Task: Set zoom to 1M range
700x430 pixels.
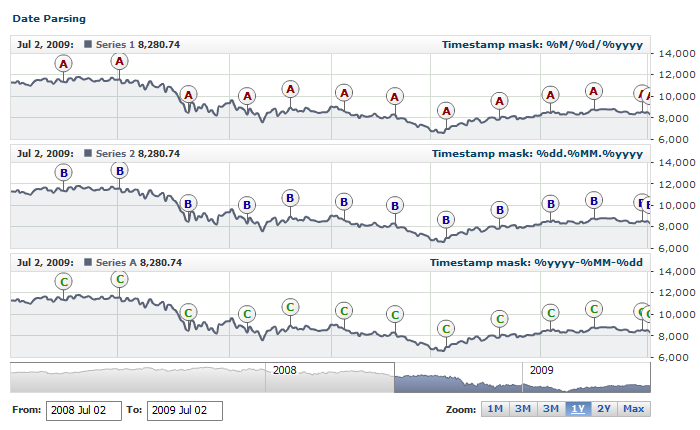Action: click(494, 409)
